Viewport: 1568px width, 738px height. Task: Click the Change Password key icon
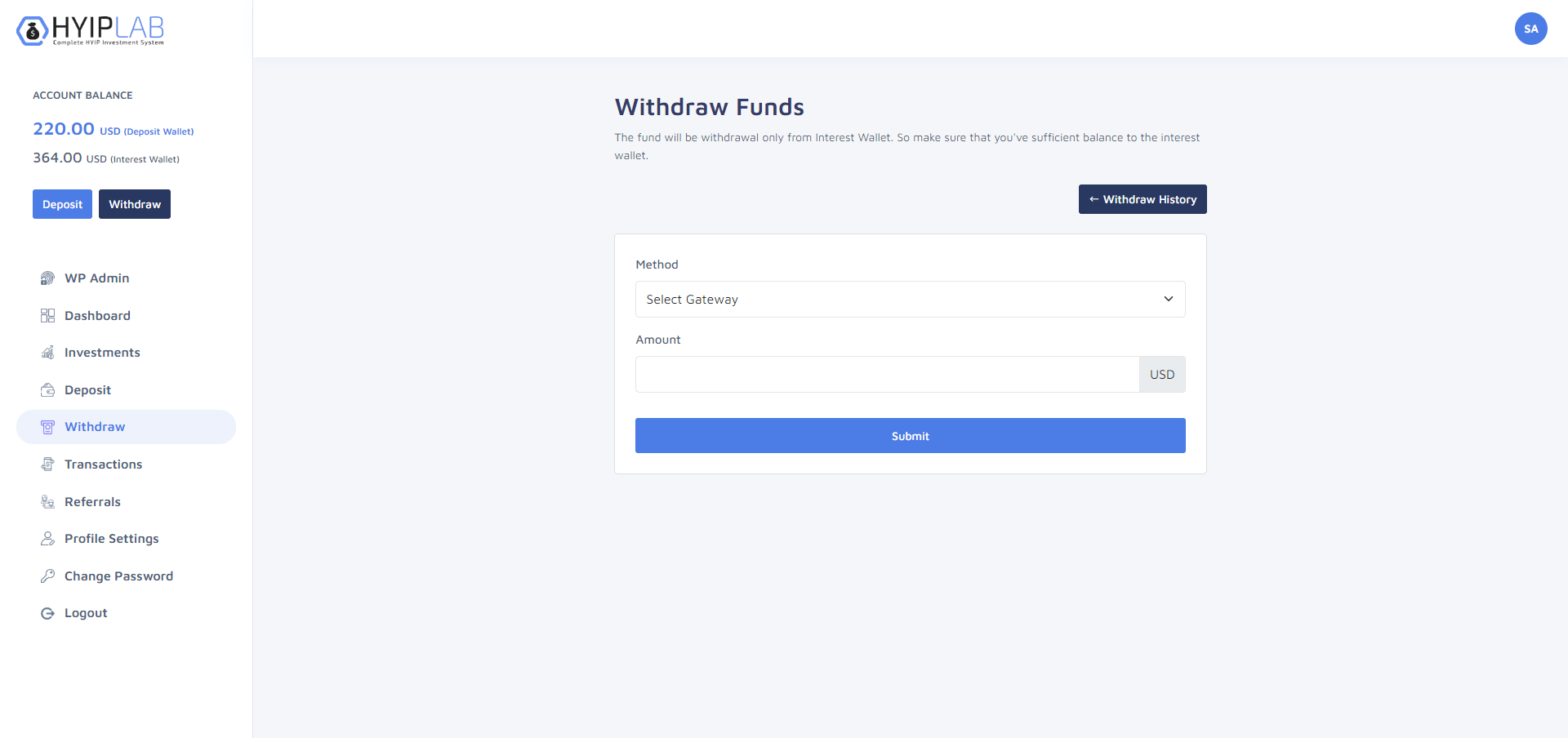pos(47,576)
